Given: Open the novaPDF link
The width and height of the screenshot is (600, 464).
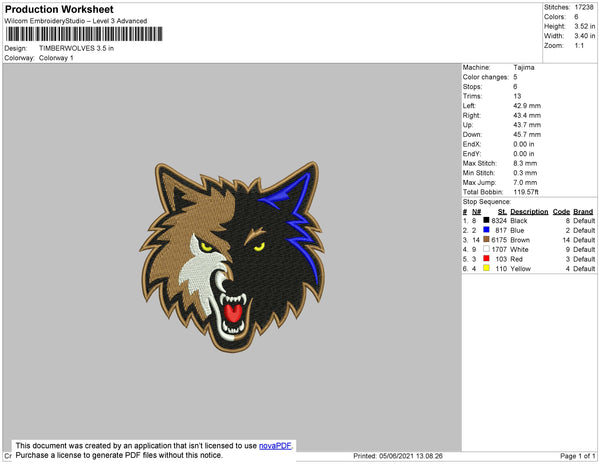Looking at the screenshot, I should tap(275, 446).
